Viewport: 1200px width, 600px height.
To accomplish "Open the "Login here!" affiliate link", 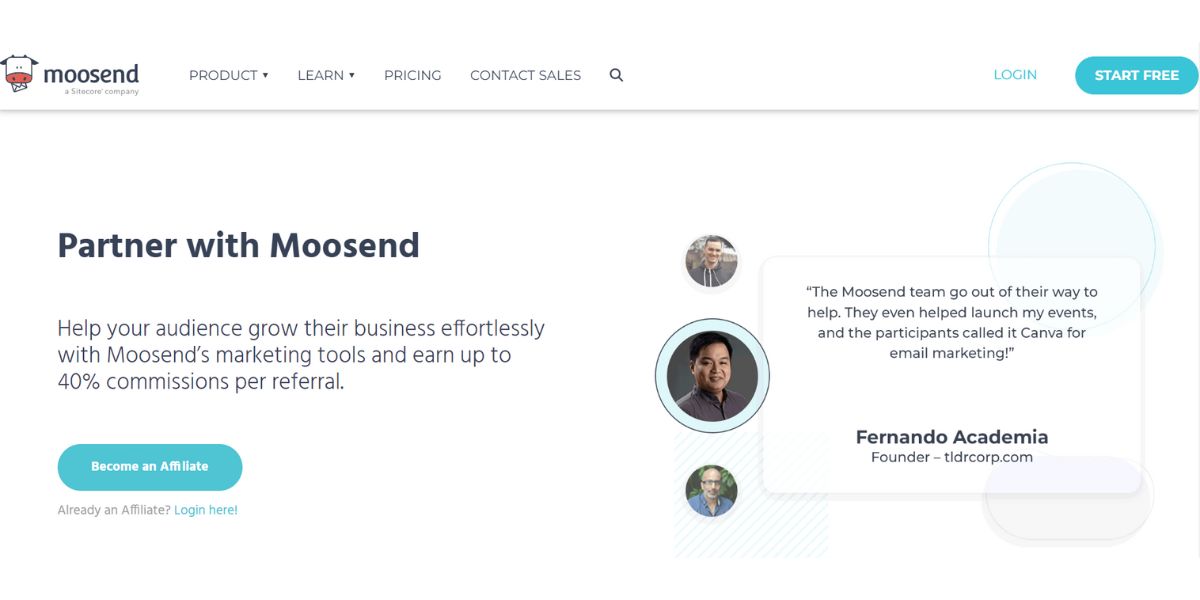I will (x=205, y=510).
